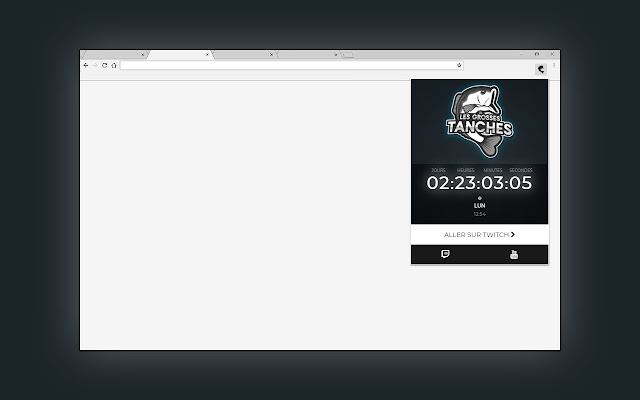The width and height of the screenshot is (640, 400).
Task: Minimize the browser window
Action: click(x=521, y=54)
